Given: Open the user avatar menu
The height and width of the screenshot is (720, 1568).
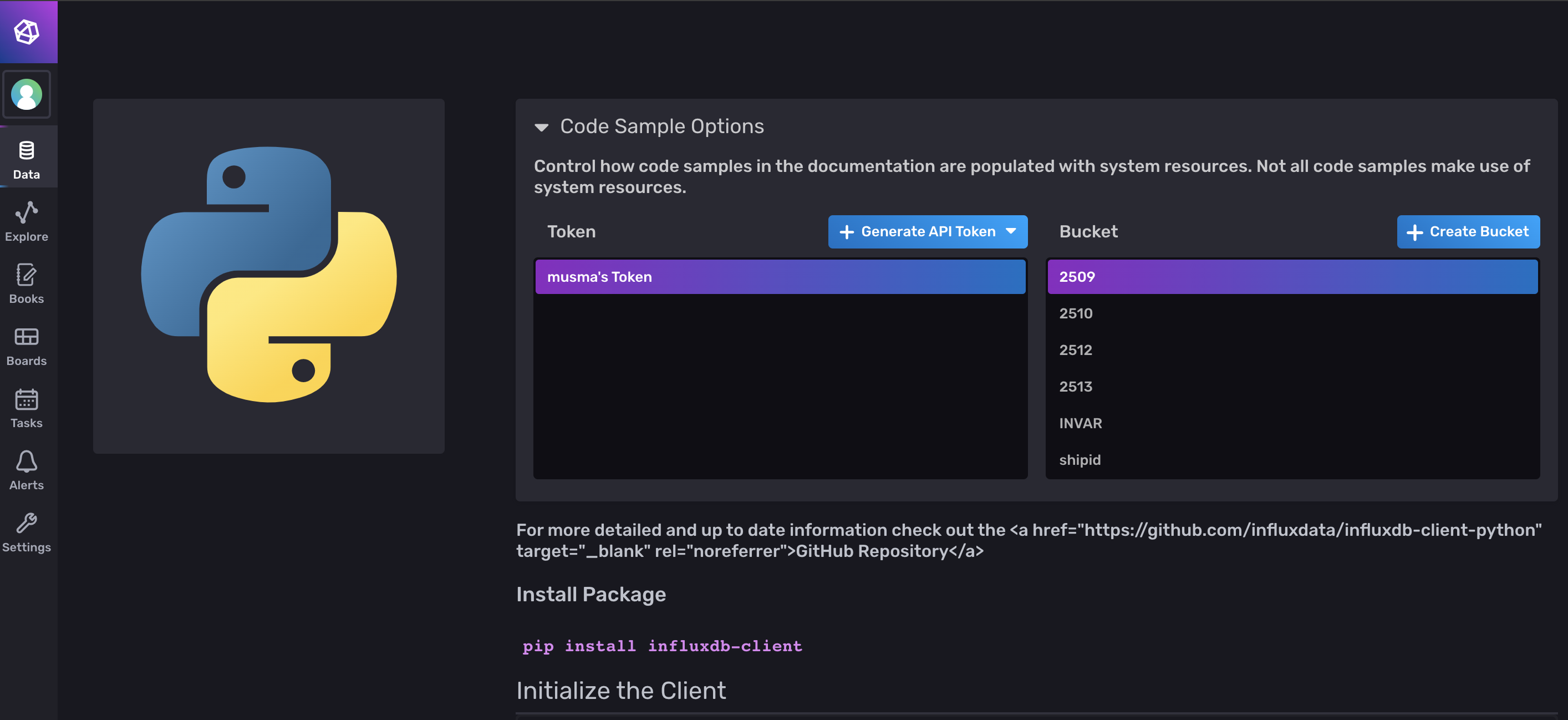Looking at the screenshot, I should [27, 94].
